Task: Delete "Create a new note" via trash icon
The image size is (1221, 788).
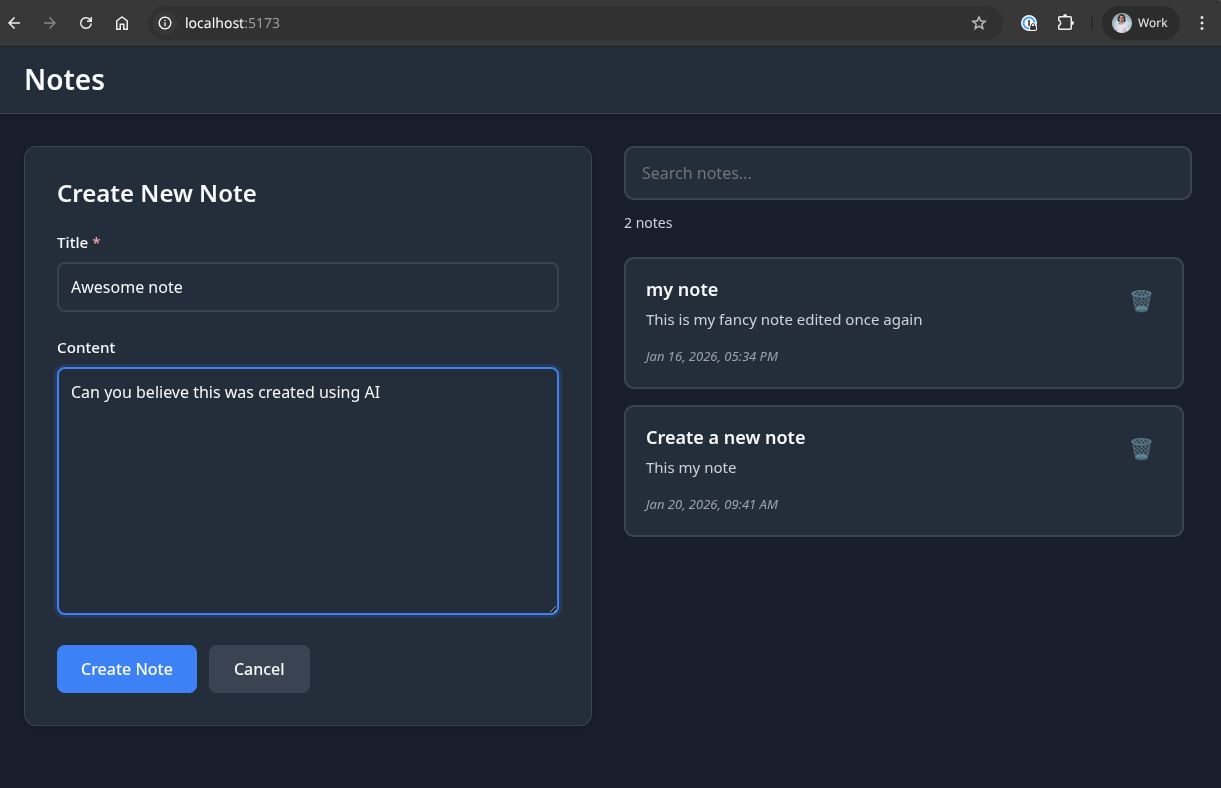Action: (x=1141, y=448)
